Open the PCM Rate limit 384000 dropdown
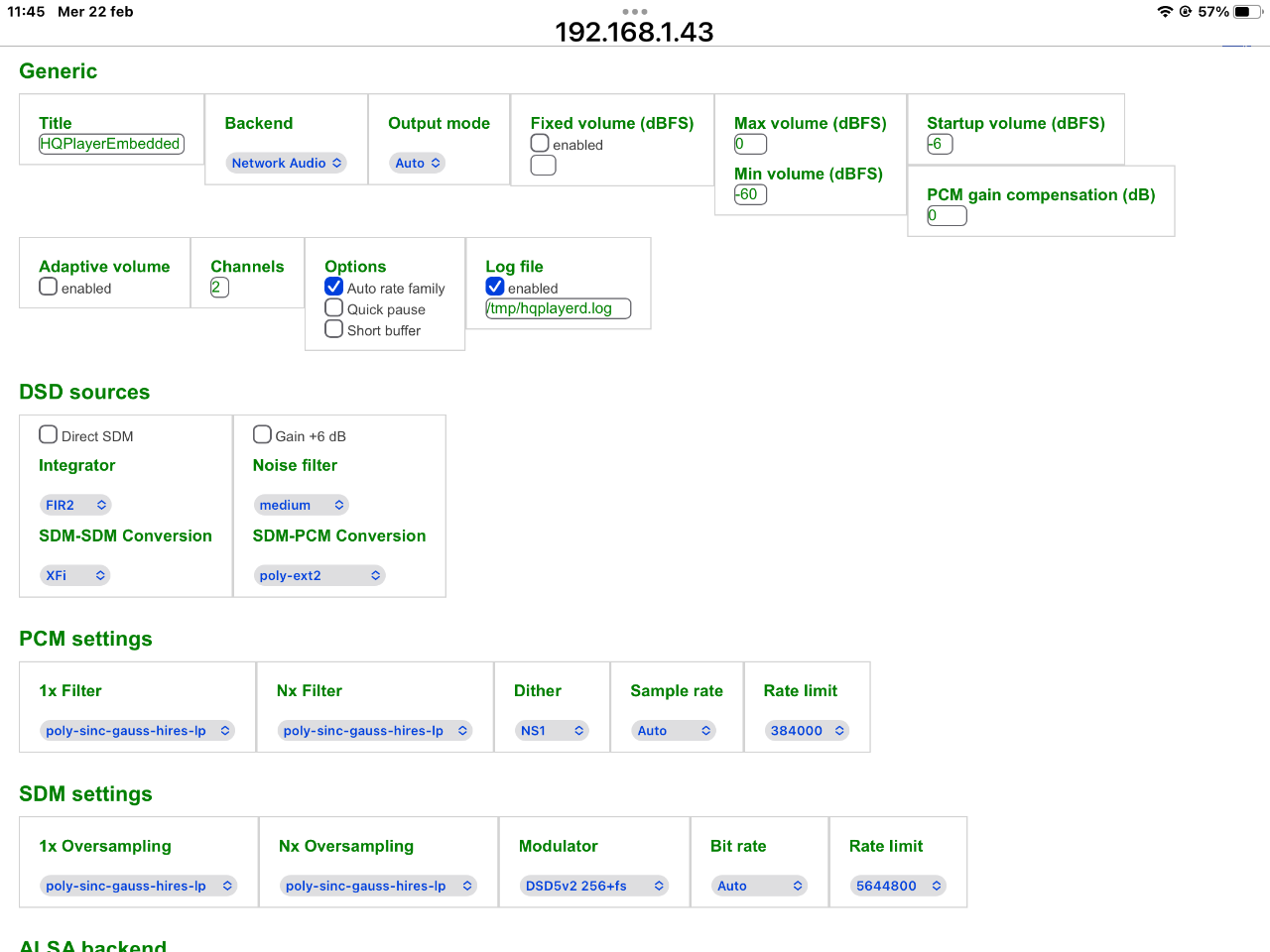This screenshot has width=1270, height=952. [807, 731]
